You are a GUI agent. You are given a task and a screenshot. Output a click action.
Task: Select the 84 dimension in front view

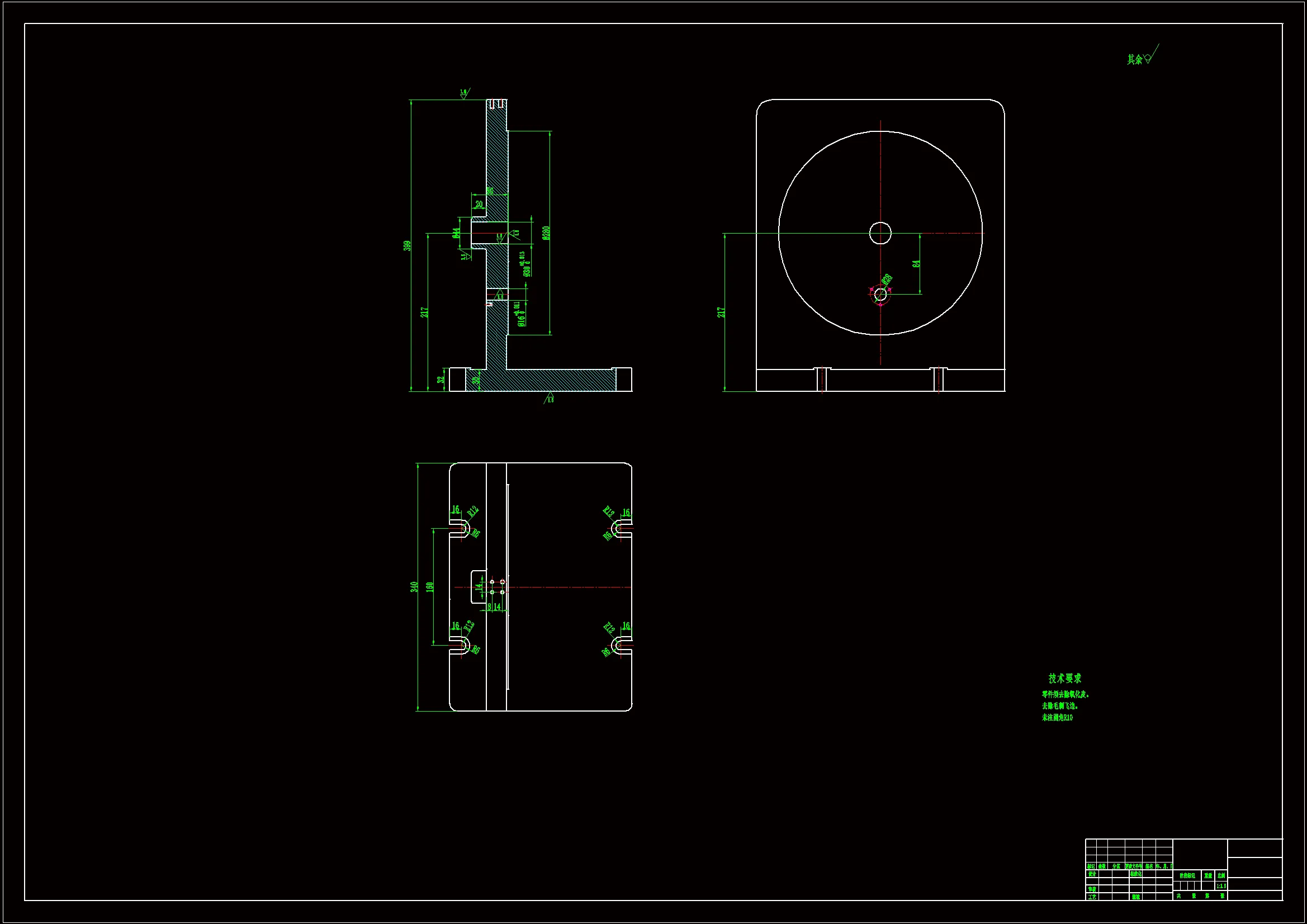click(916, 264)
